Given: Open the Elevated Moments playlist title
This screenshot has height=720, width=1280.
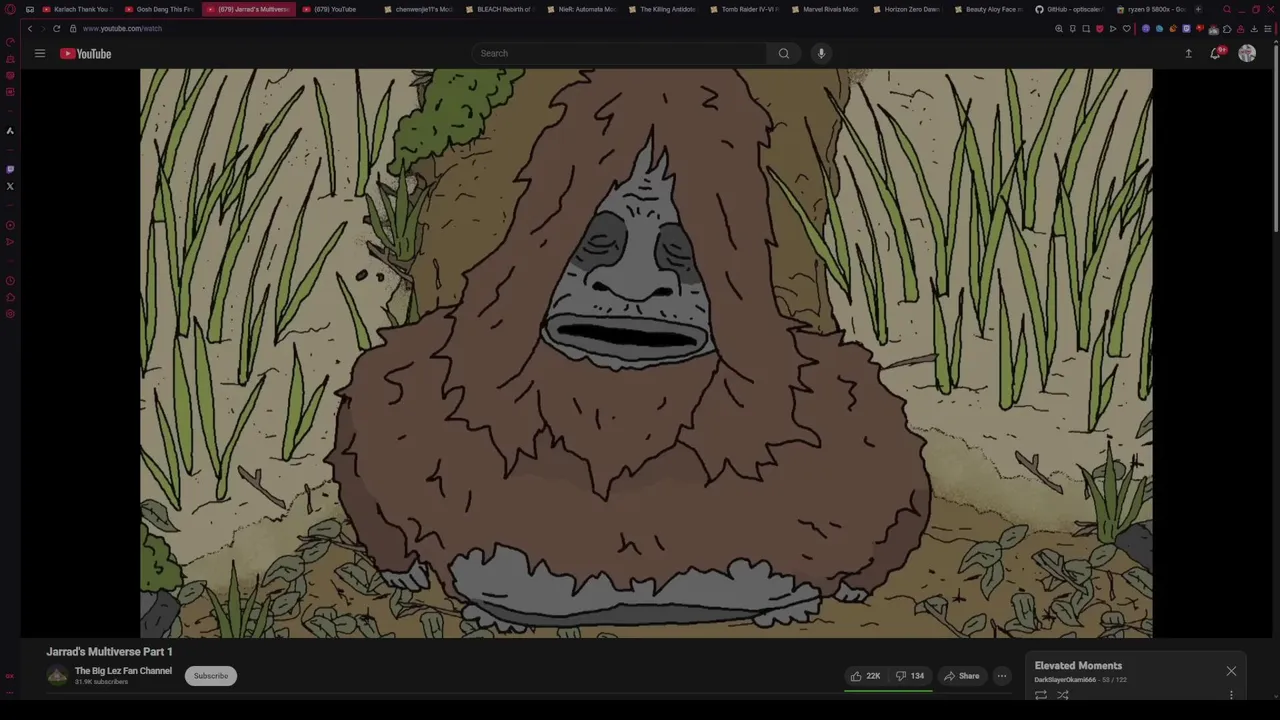Looking at the screenshot, I should coord(1078,666).
